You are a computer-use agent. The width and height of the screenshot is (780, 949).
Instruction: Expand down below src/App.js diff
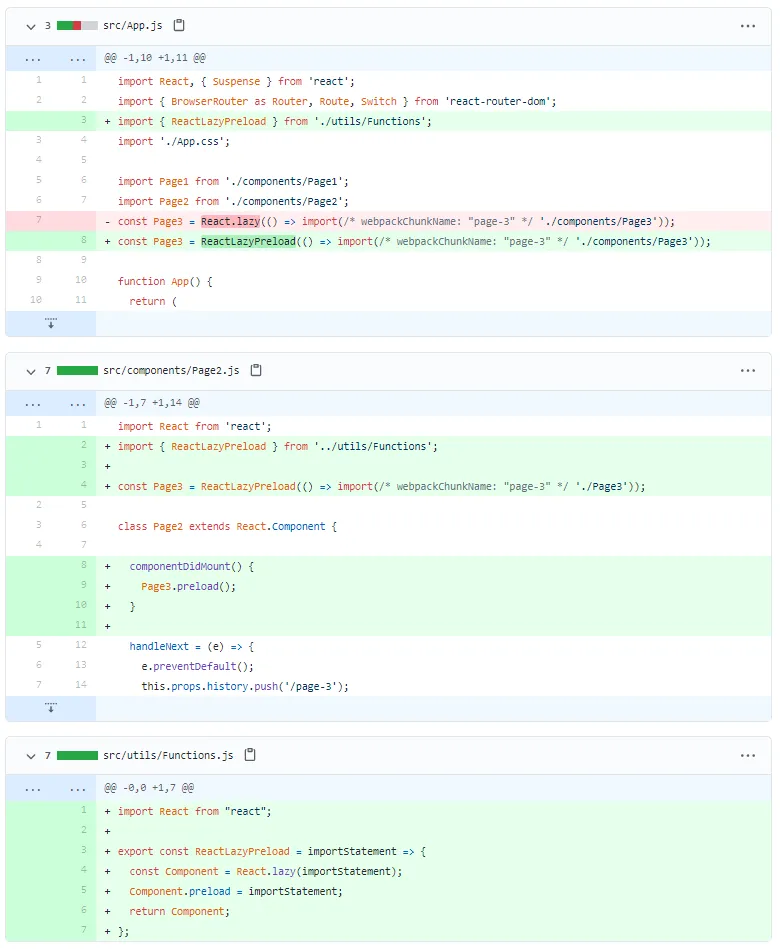click(x=51, y=323)
